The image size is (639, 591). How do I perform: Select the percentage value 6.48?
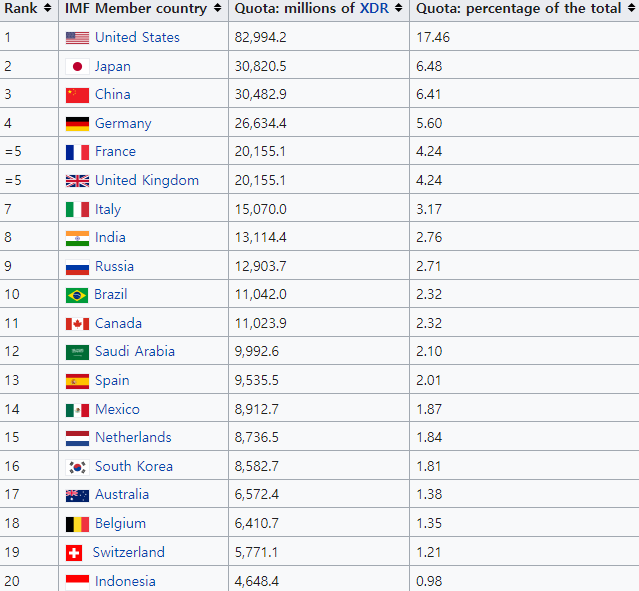click(x=429, y=66)
